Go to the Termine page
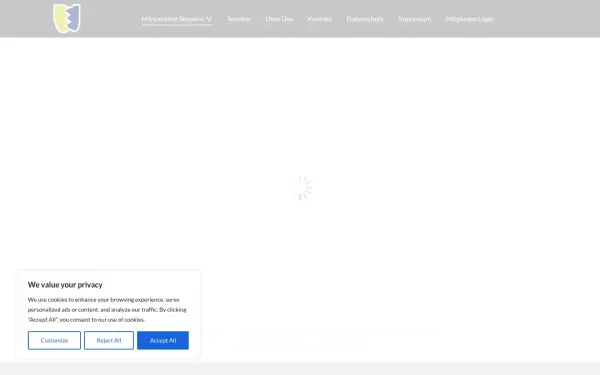The image size is (600, 375). [238, 19]
